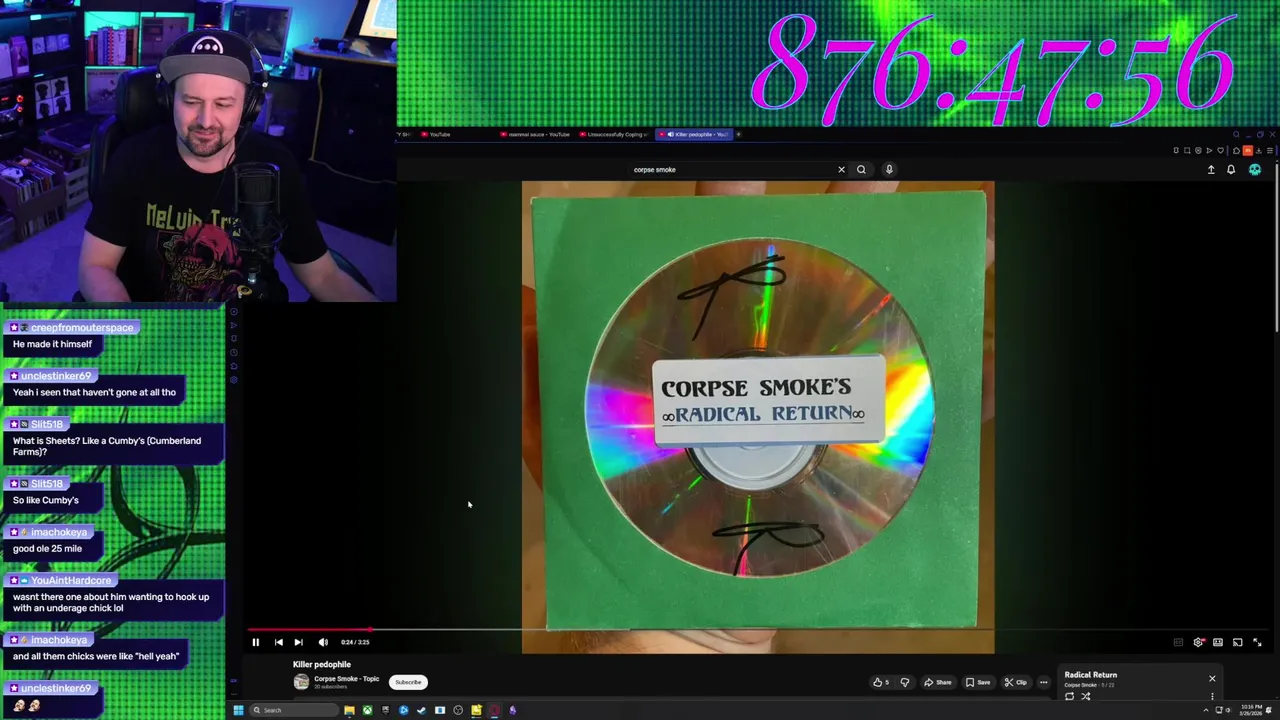1280x720 pixels.
Task: Open YouTube notifications bell
Action: (1231, 170)
